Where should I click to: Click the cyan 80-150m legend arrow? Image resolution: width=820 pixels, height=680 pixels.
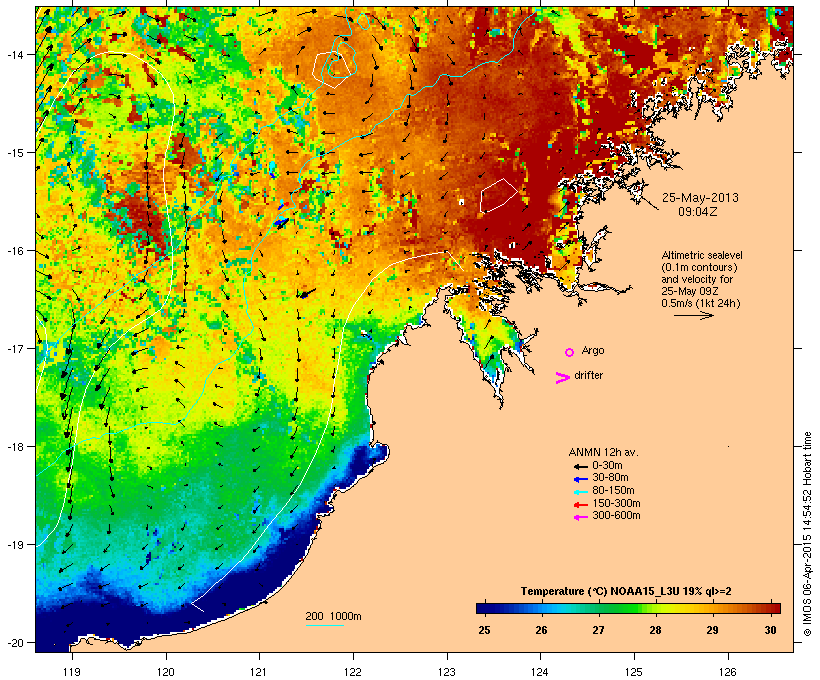tap(580, 492)
